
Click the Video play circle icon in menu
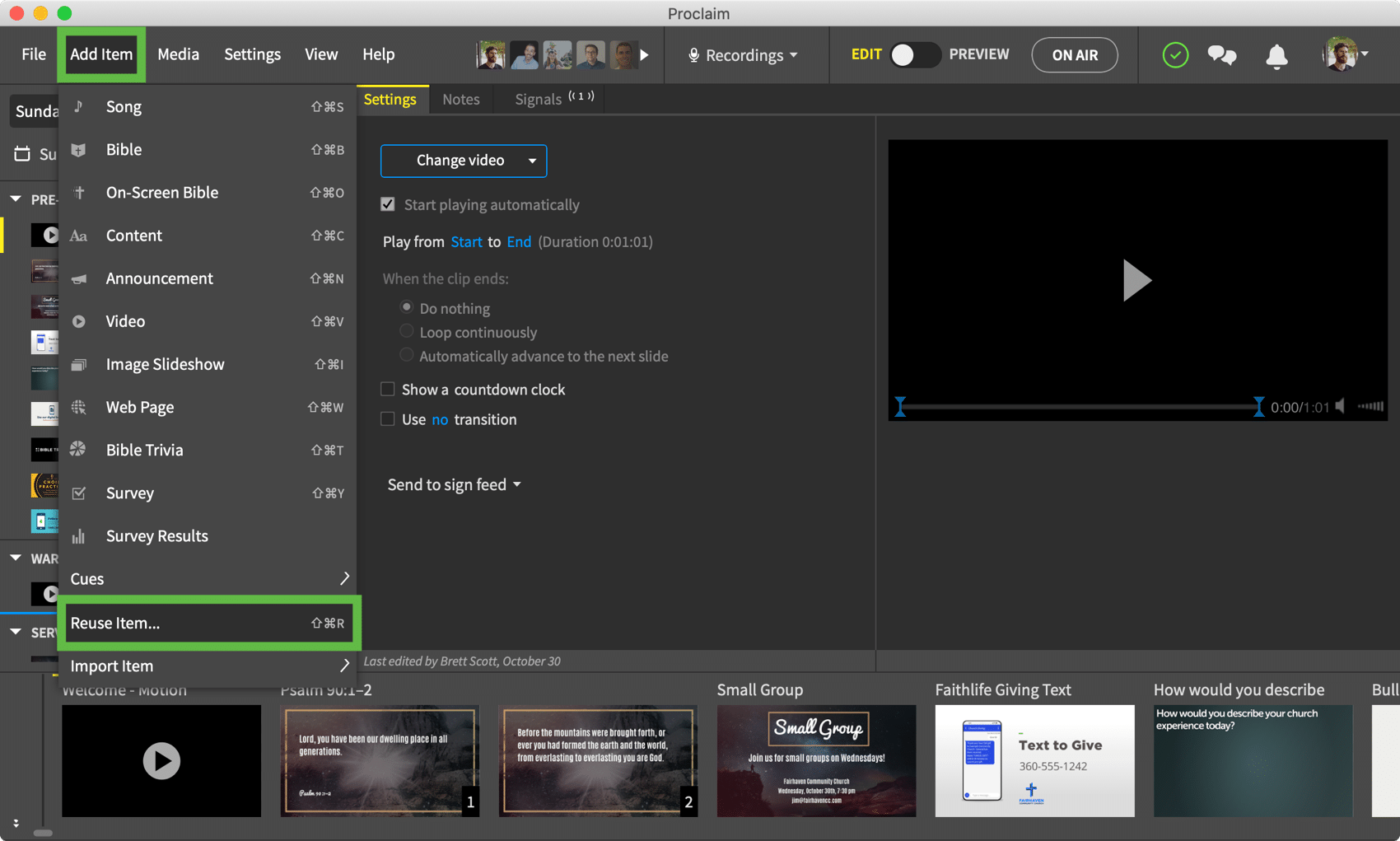78,321
